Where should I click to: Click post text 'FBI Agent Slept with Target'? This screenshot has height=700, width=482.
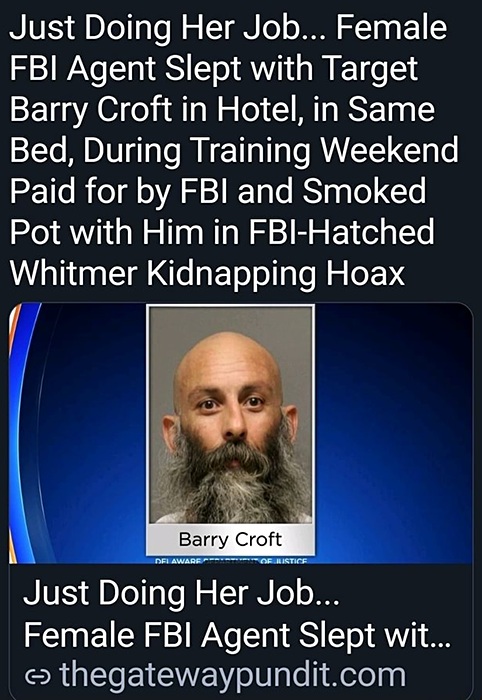click(x=214, y=69)
